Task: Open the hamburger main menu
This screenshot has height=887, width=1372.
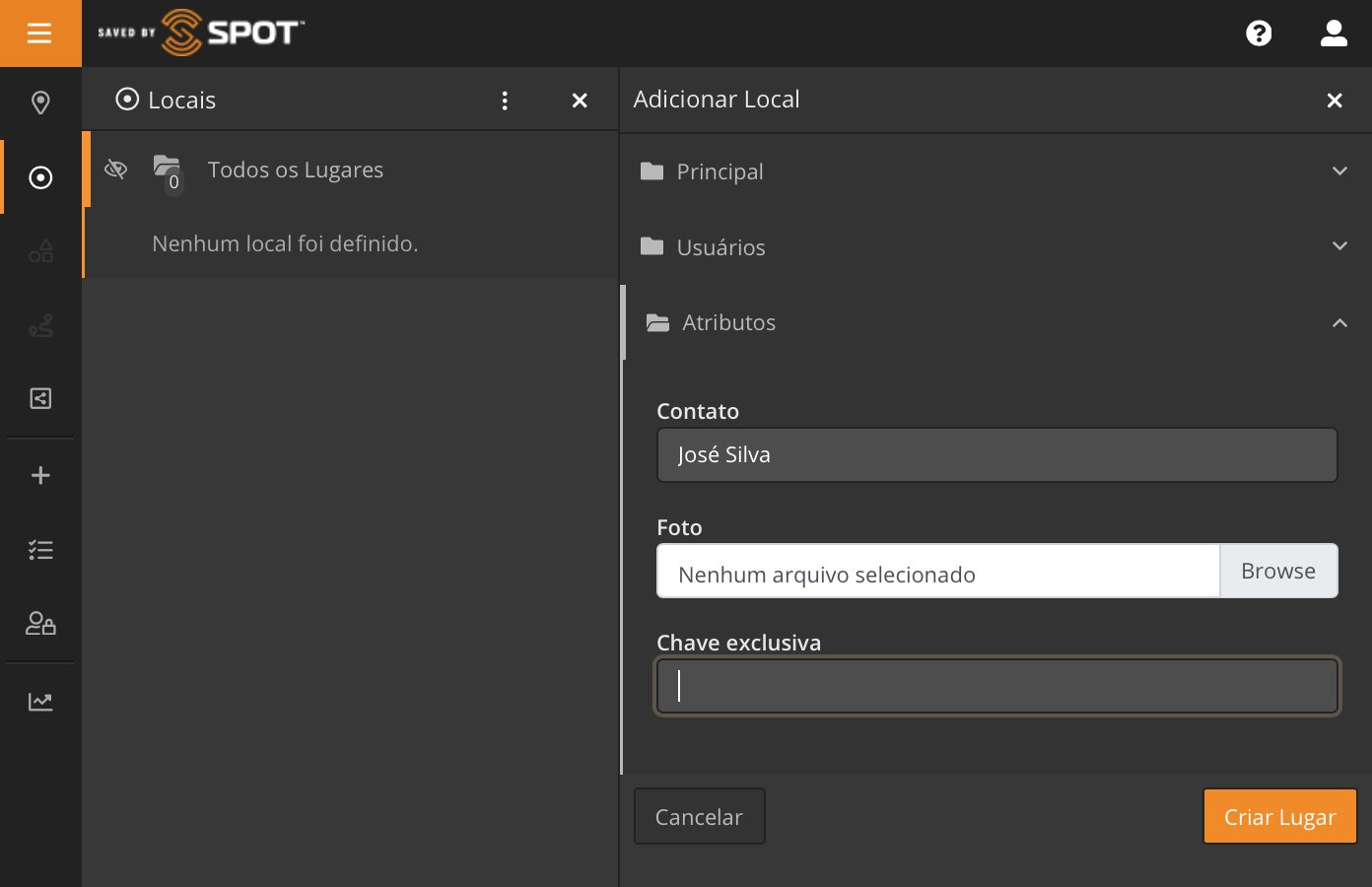Action: coord(39,34)
